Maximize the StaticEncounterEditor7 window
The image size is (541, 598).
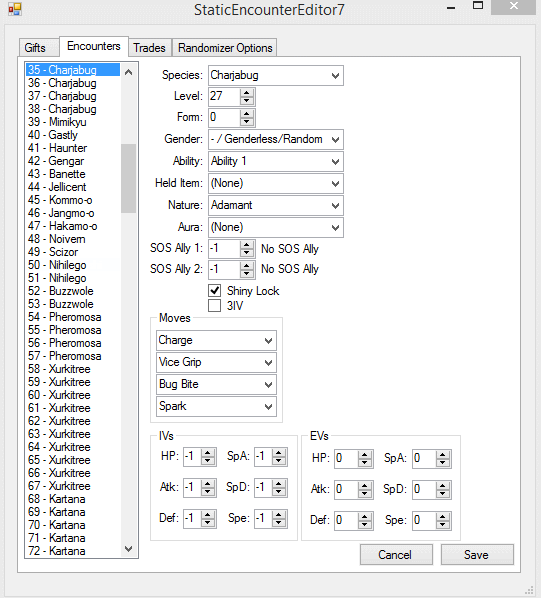point(478,6)
